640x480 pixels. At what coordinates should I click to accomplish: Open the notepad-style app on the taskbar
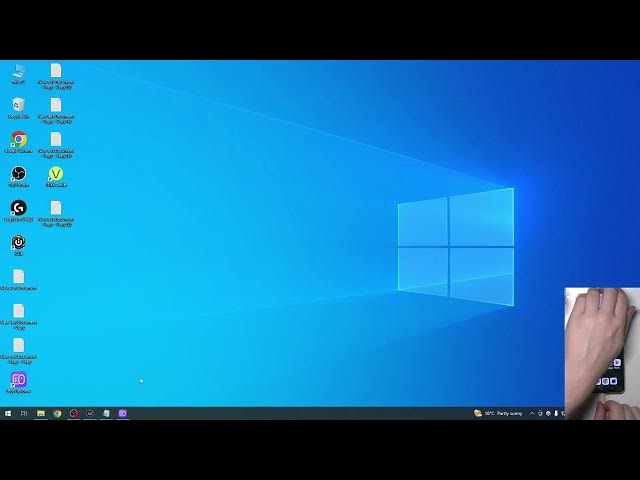[106, 413]
